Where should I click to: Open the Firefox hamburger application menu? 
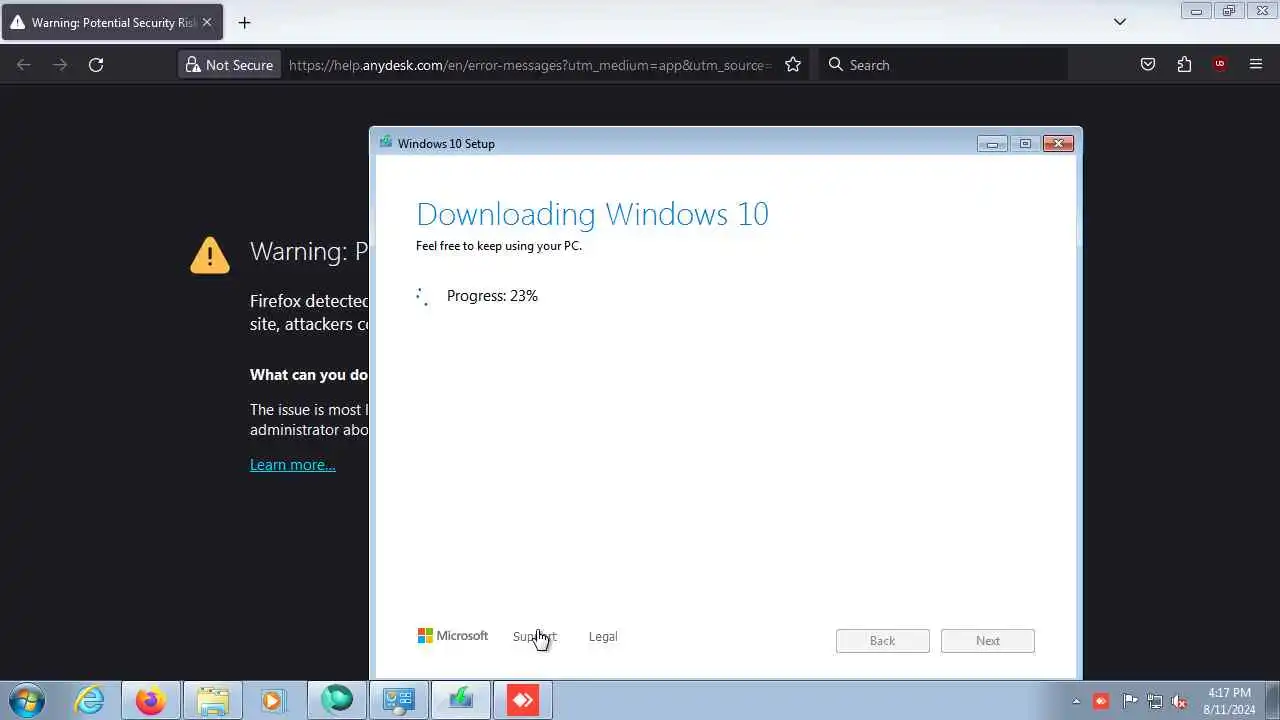(x=1256, y=65)
